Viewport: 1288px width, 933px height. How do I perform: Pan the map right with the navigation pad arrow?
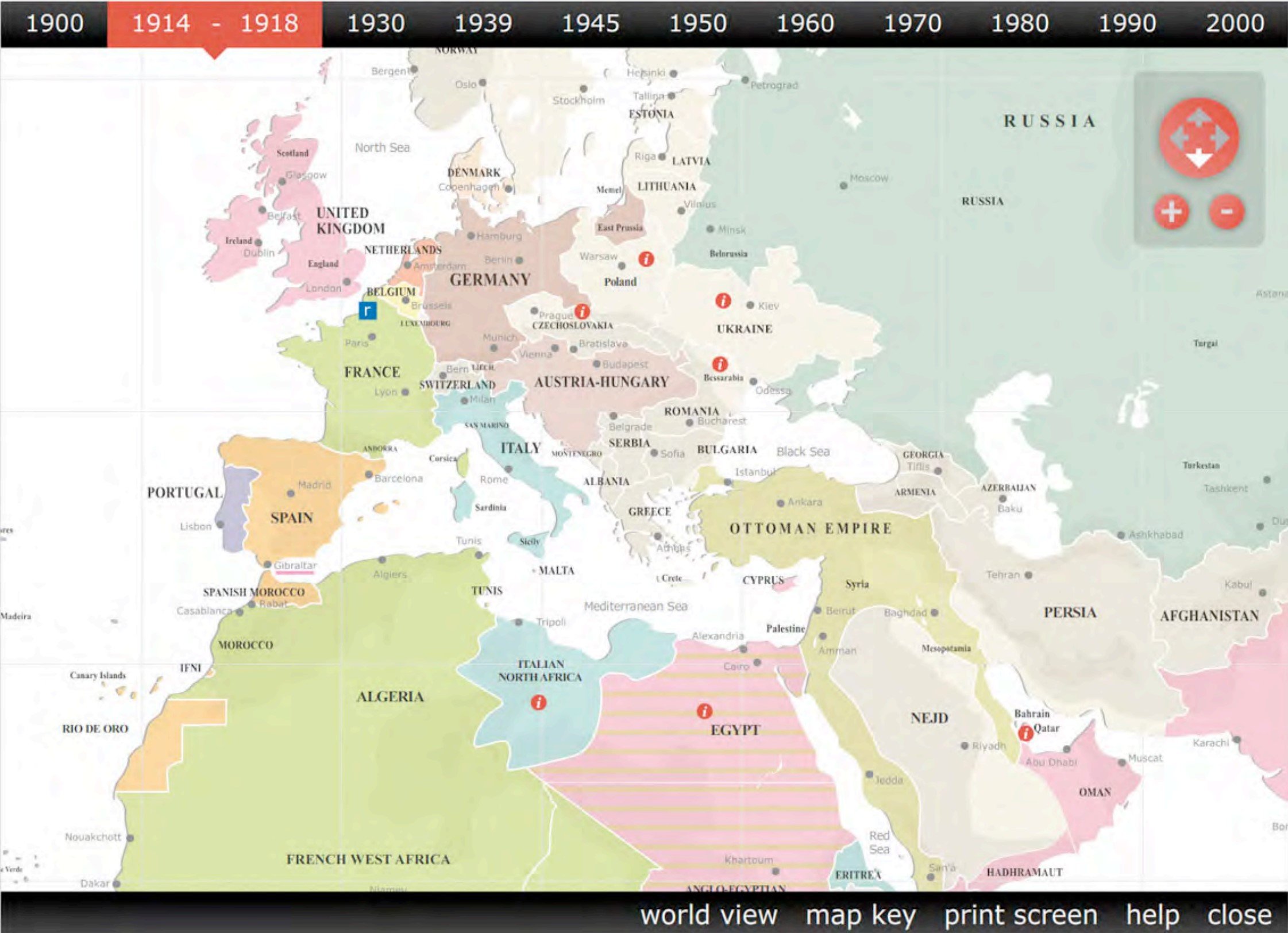[1219, 138]
